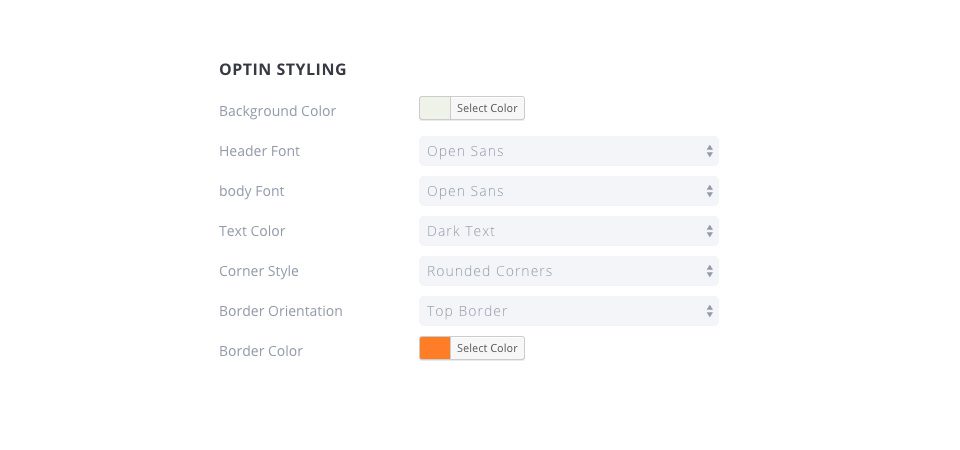Click the OPTIN STYLING section heading
The width and height of the screenshot is (960, 450).
coord(283,70)
